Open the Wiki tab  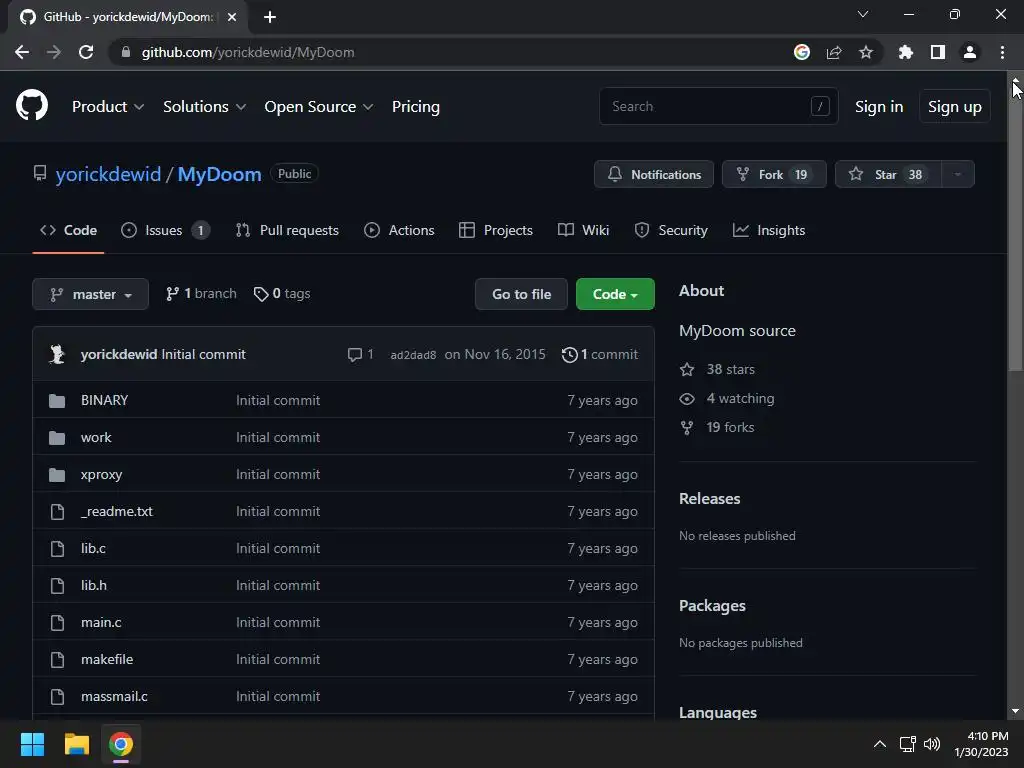point(583,230)
